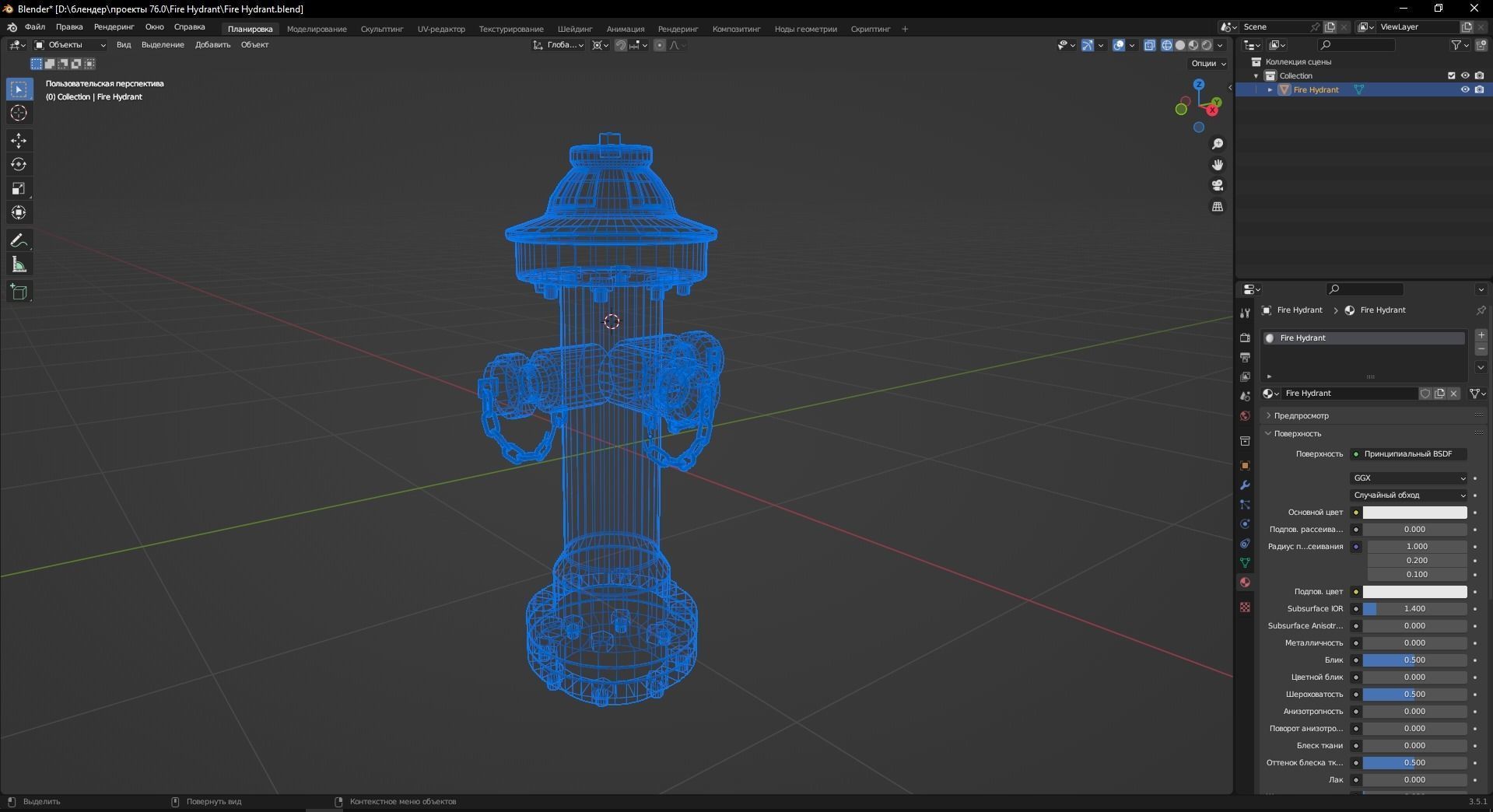Viewport: 1493px width, 812px height.
Task: Click Подпов. цвет subsurface color swatch
Action: 1414,592
